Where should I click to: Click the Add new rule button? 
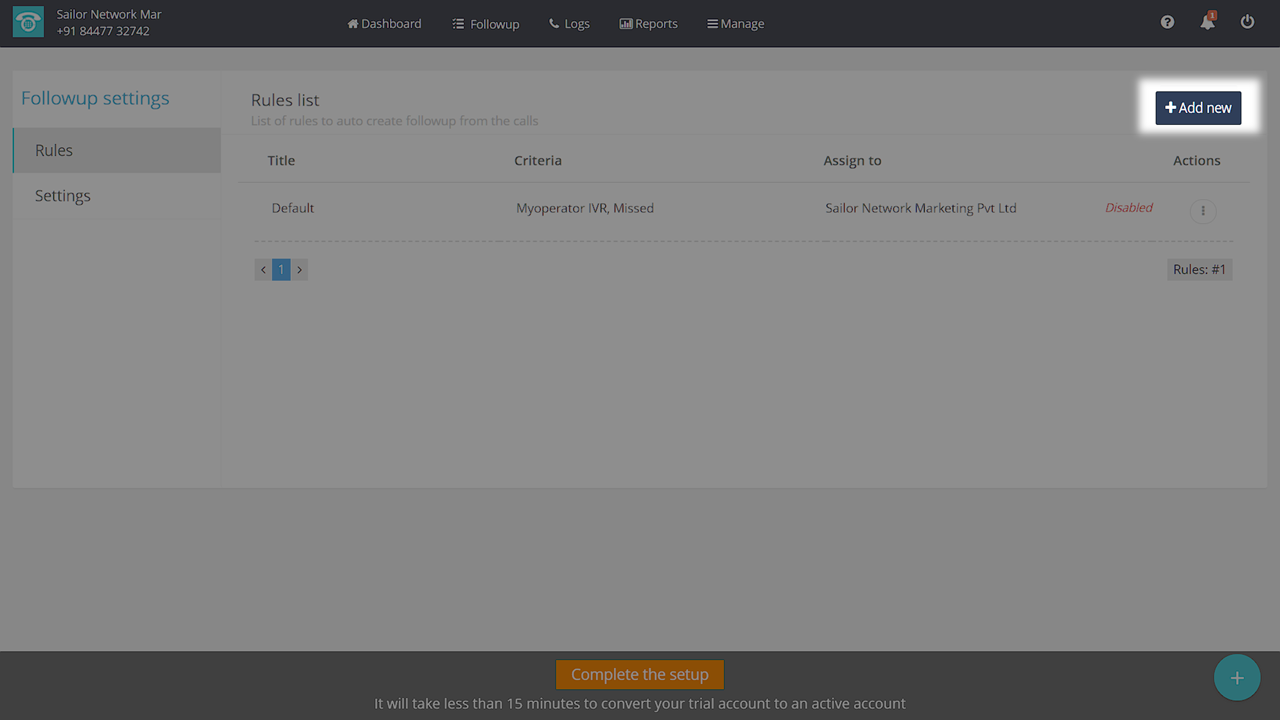point(1198,108)
